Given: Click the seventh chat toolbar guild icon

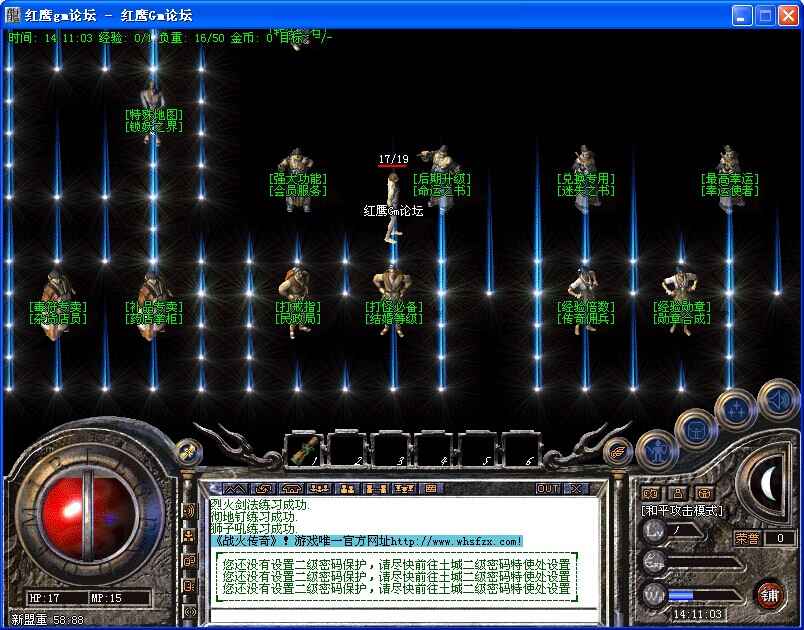Looking at the screenshot, I should tap(404, 489).
